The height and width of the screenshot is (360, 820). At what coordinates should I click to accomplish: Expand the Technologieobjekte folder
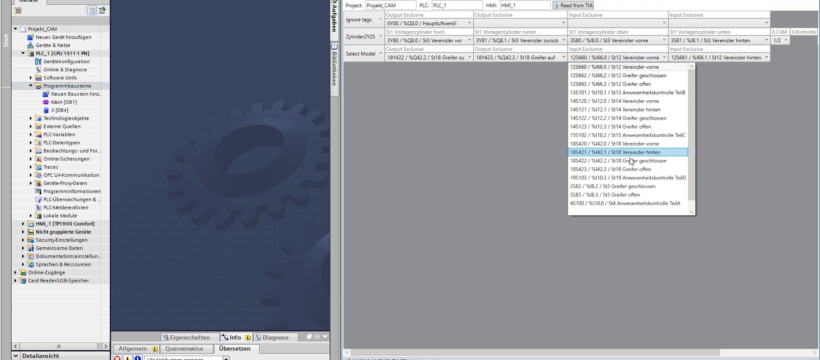pos(30,118)
